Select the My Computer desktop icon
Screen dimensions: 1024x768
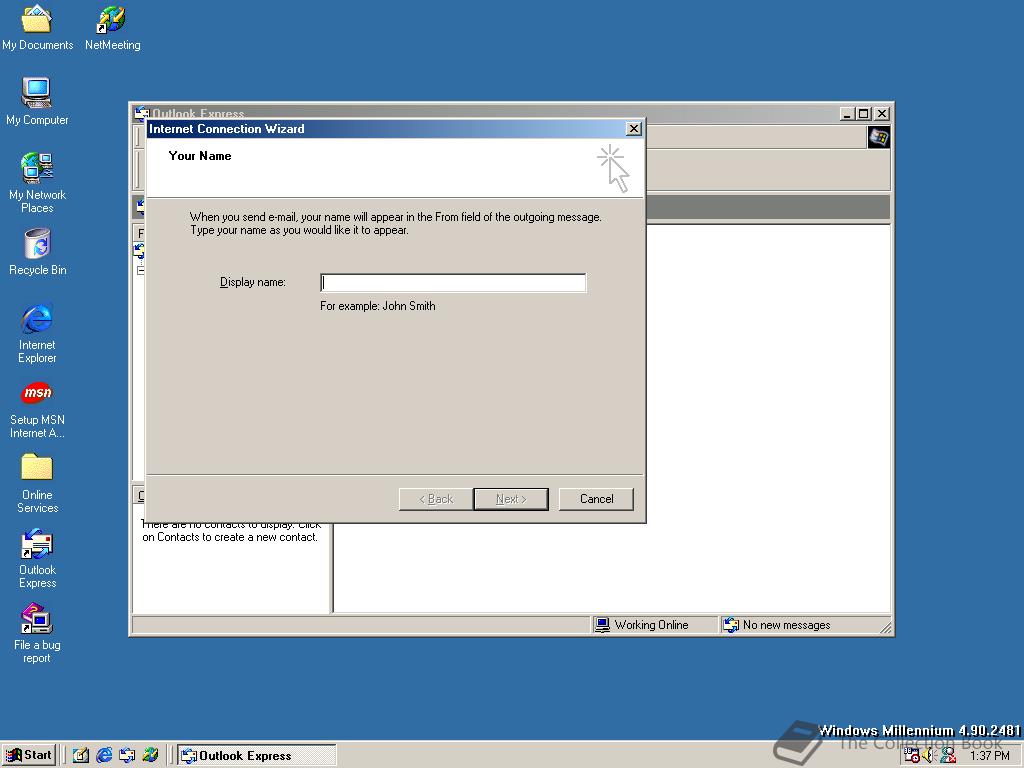37,101
